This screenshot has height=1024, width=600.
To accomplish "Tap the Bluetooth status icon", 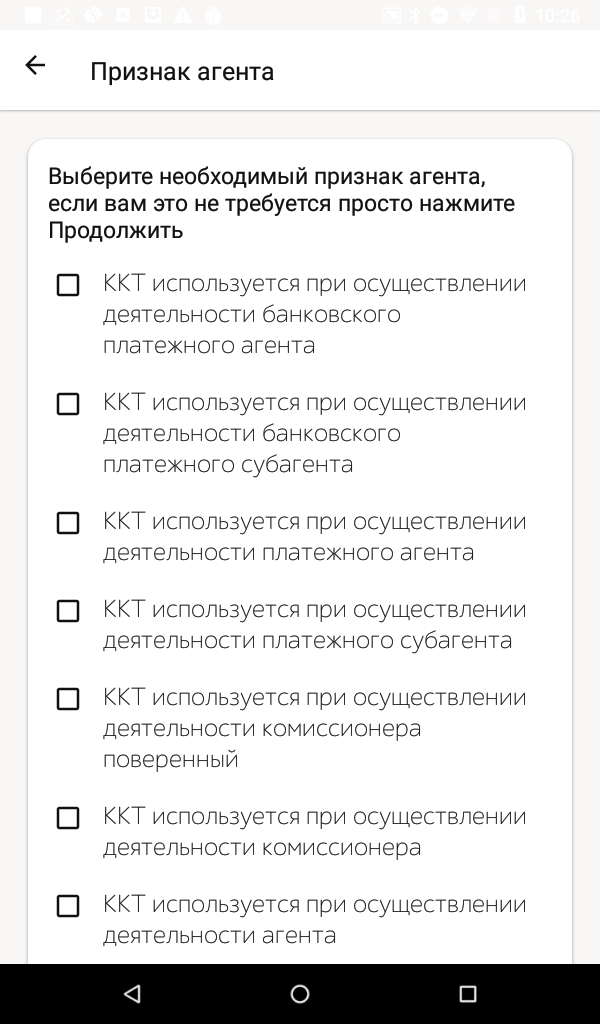I will 414,15.
